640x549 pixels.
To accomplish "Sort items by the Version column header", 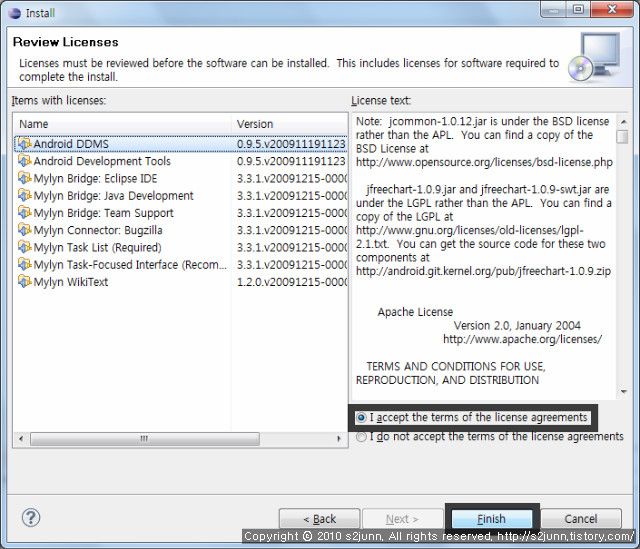I will [289, 124].
